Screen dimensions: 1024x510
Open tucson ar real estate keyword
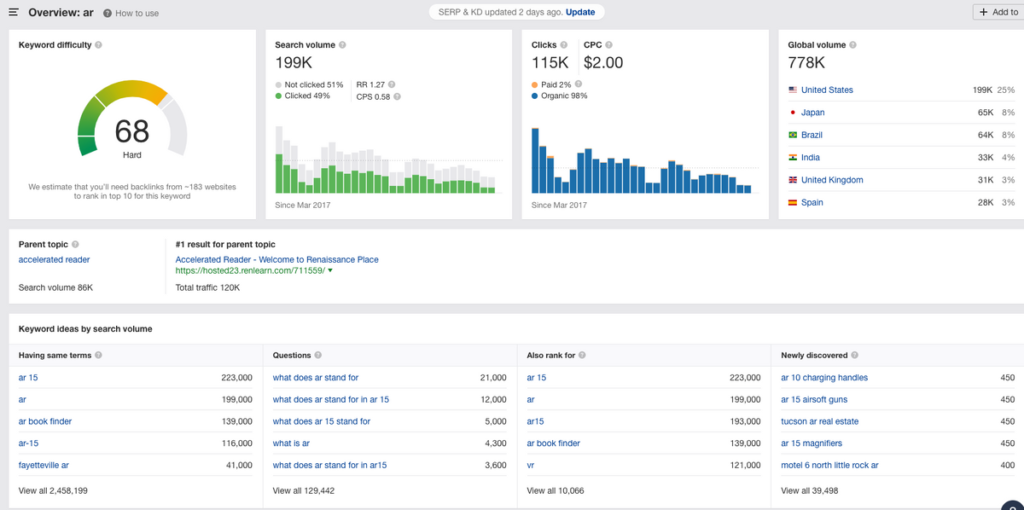point(820,421)
